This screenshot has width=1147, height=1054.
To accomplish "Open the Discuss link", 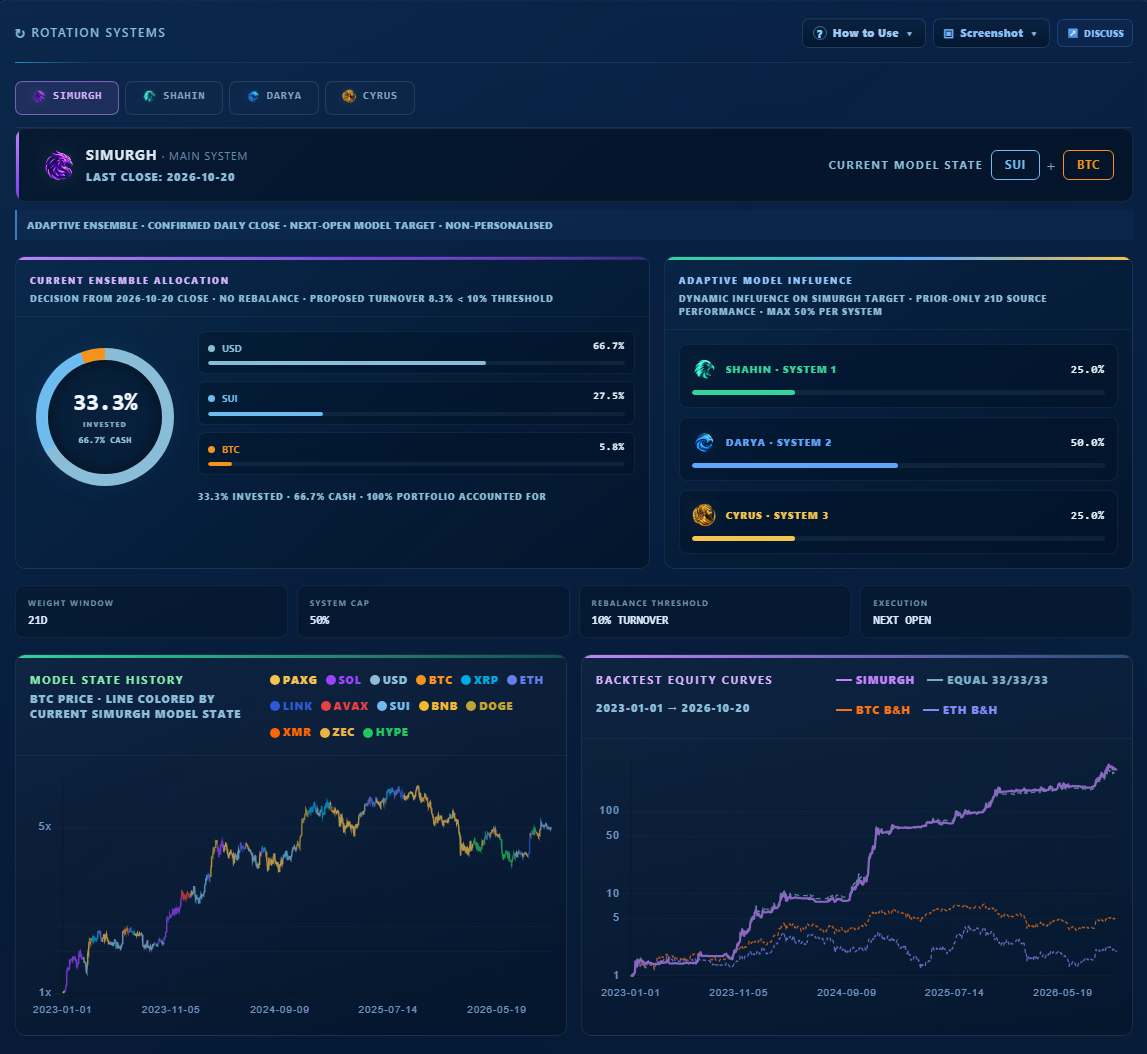I will [1095, 34].
